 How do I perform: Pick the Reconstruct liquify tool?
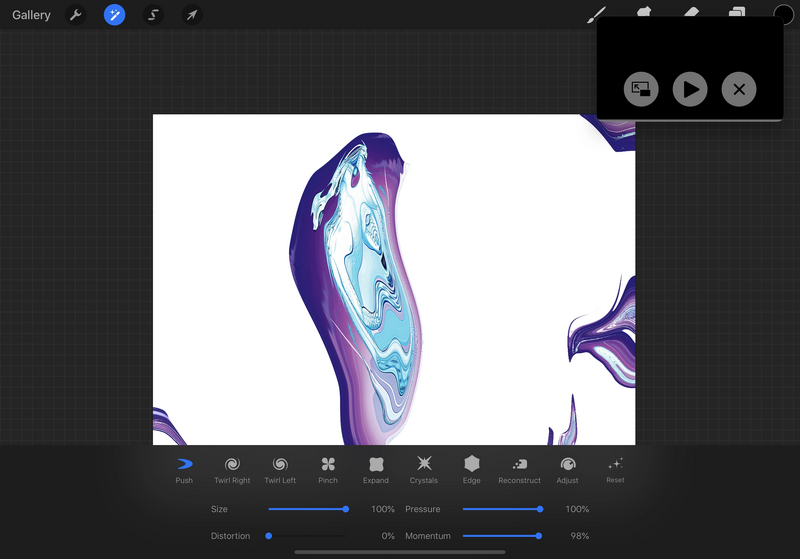pyautogui.click(x=519, y=469)
